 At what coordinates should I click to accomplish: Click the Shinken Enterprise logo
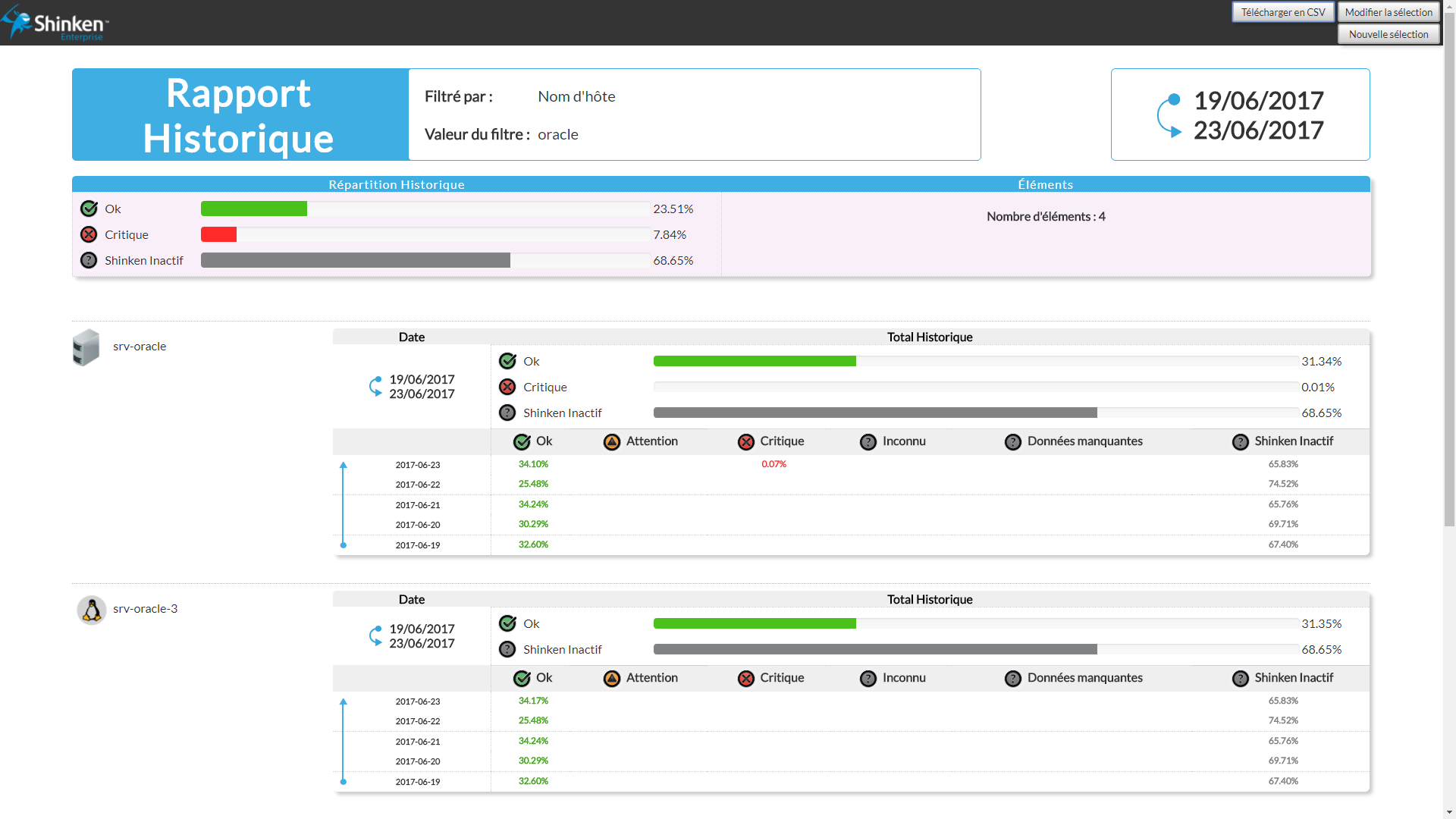(55, 23)
